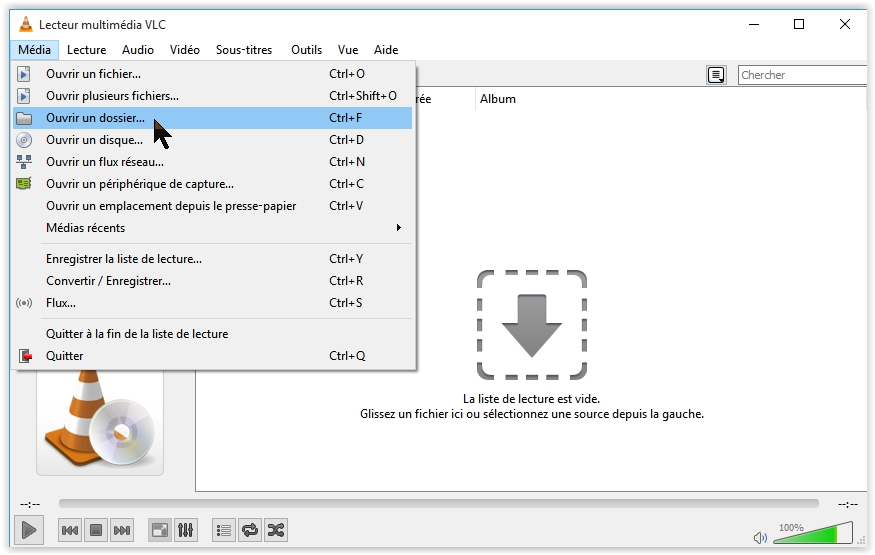Toggle shuffle random playback
This screenshot has width=875, height=555.
(x=276, y=530)
